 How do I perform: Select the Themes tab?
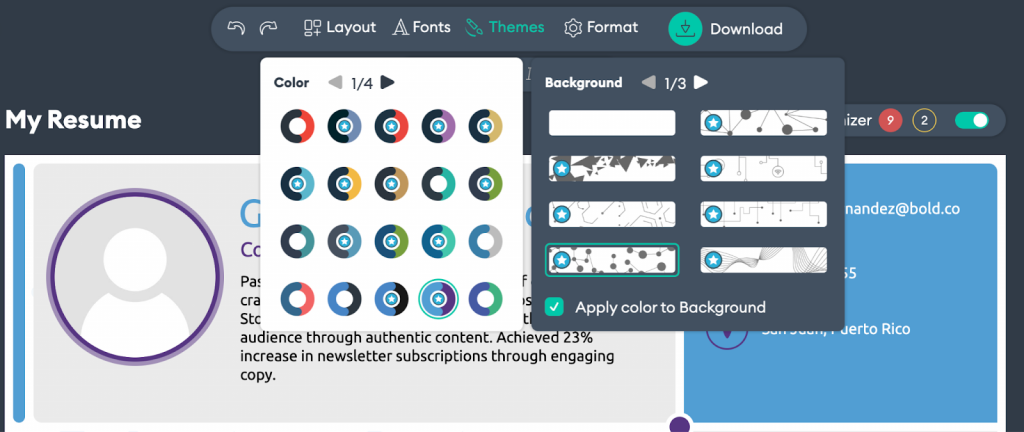(x=505, y=28)
